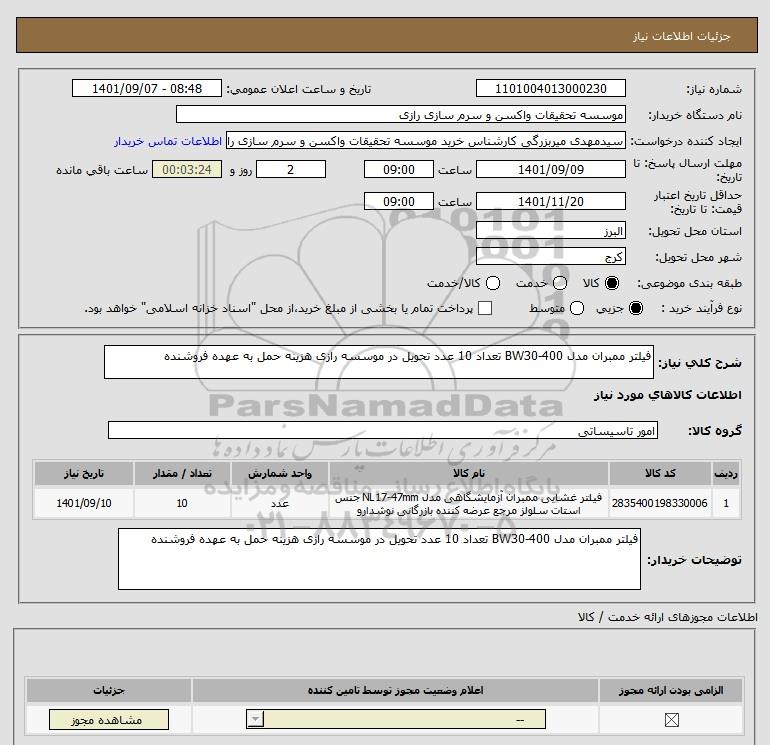The image size is (770, 745).
Task: Click the ردیف column header
Action: [726, 473]
